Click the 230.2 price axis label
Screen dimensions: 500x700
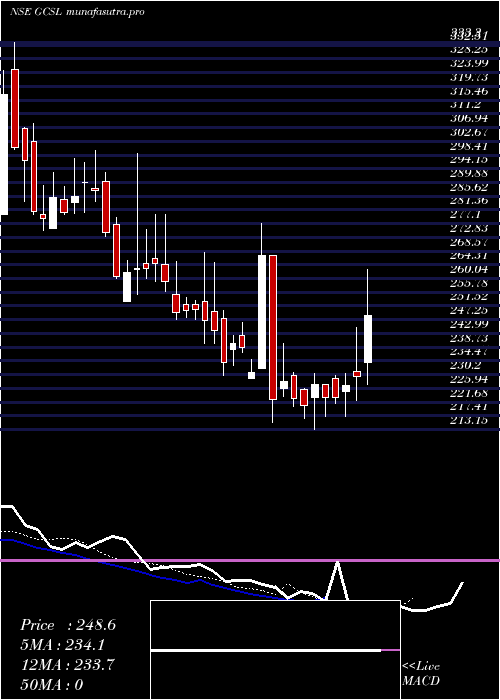[x=465, y=366]
